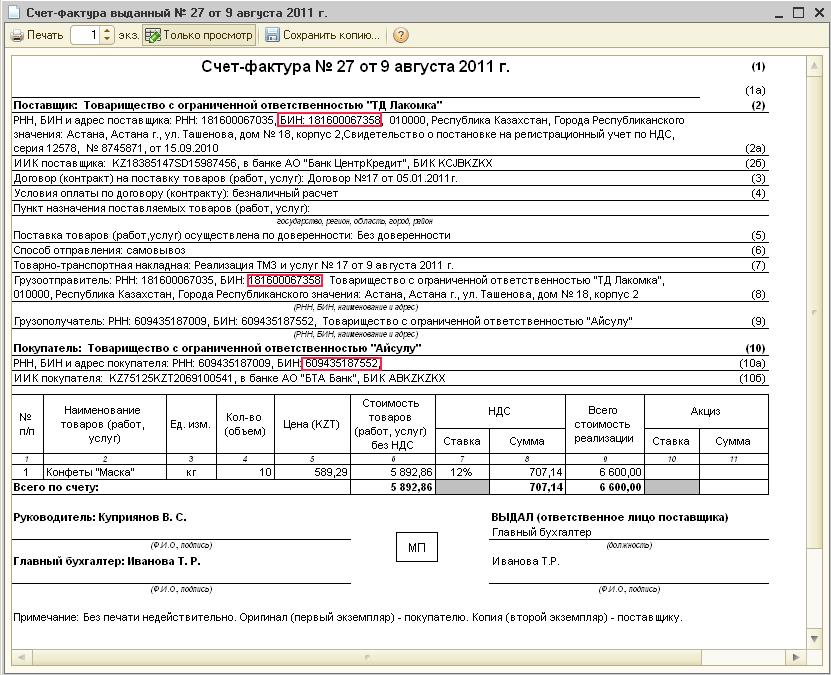
Task: Click the МП stamp box
Action: tap(417, 547)
